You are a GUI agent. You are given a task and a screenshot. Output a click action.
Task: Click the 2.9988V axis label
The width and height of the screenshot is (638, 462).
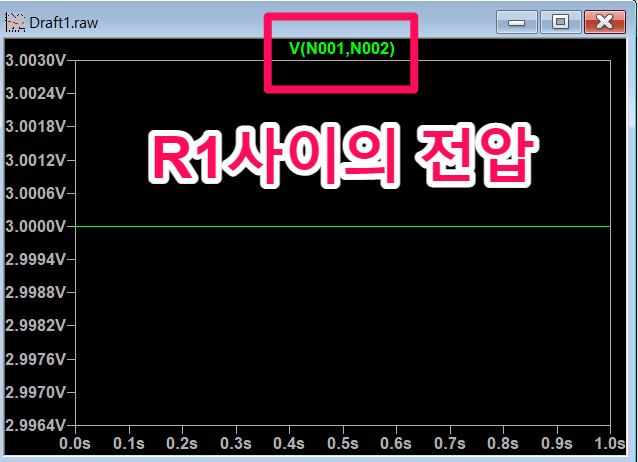coord(35,292)
